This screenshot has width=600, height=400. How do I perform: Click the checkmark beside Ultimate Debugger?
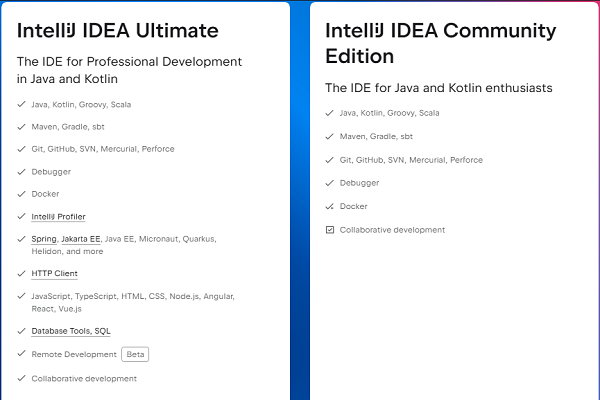click(21, 171)
